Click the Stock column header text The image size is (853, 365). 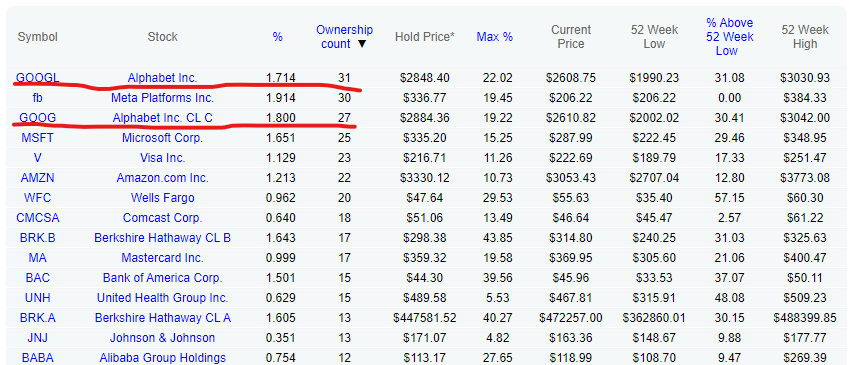(163, 37)
